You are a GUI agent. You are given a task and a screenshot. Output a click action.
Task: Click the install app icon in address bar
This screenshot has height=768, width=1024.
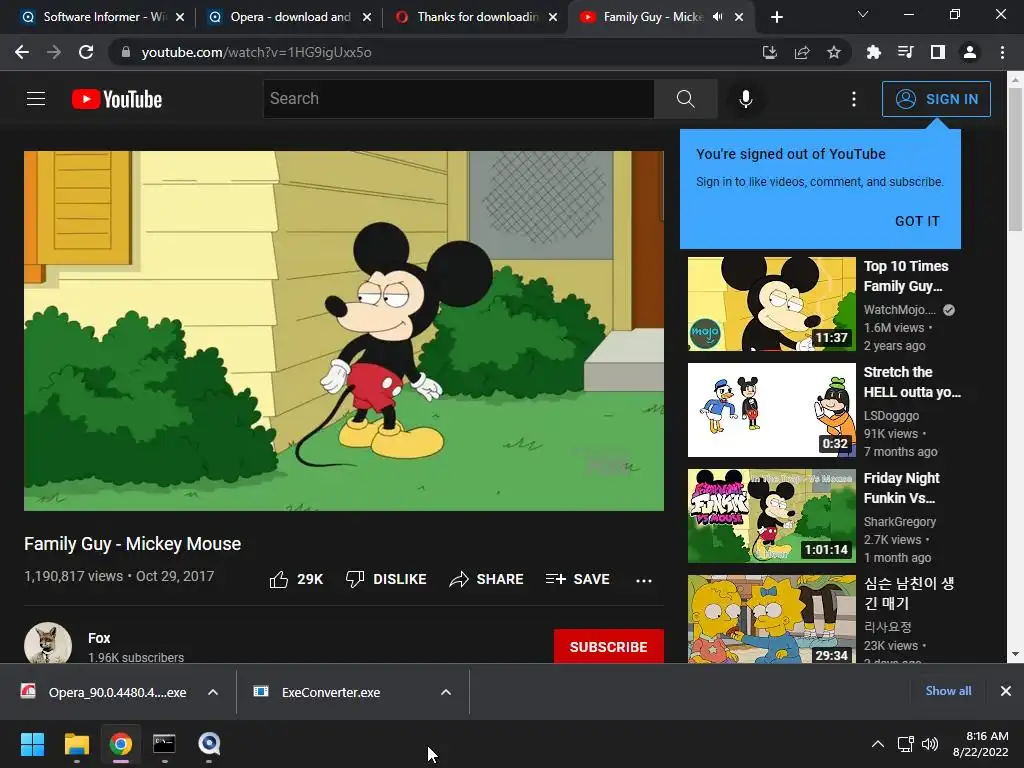click(x=770, y=52)
